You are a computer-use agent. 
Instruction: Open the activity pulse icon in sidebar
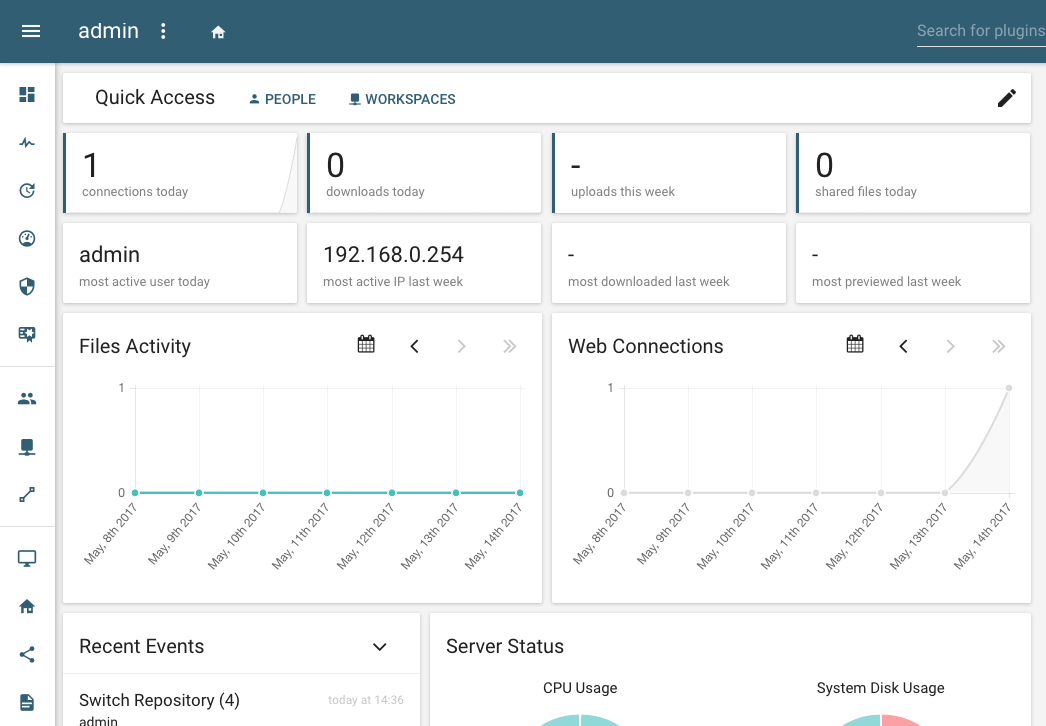[x=27, y=143]
